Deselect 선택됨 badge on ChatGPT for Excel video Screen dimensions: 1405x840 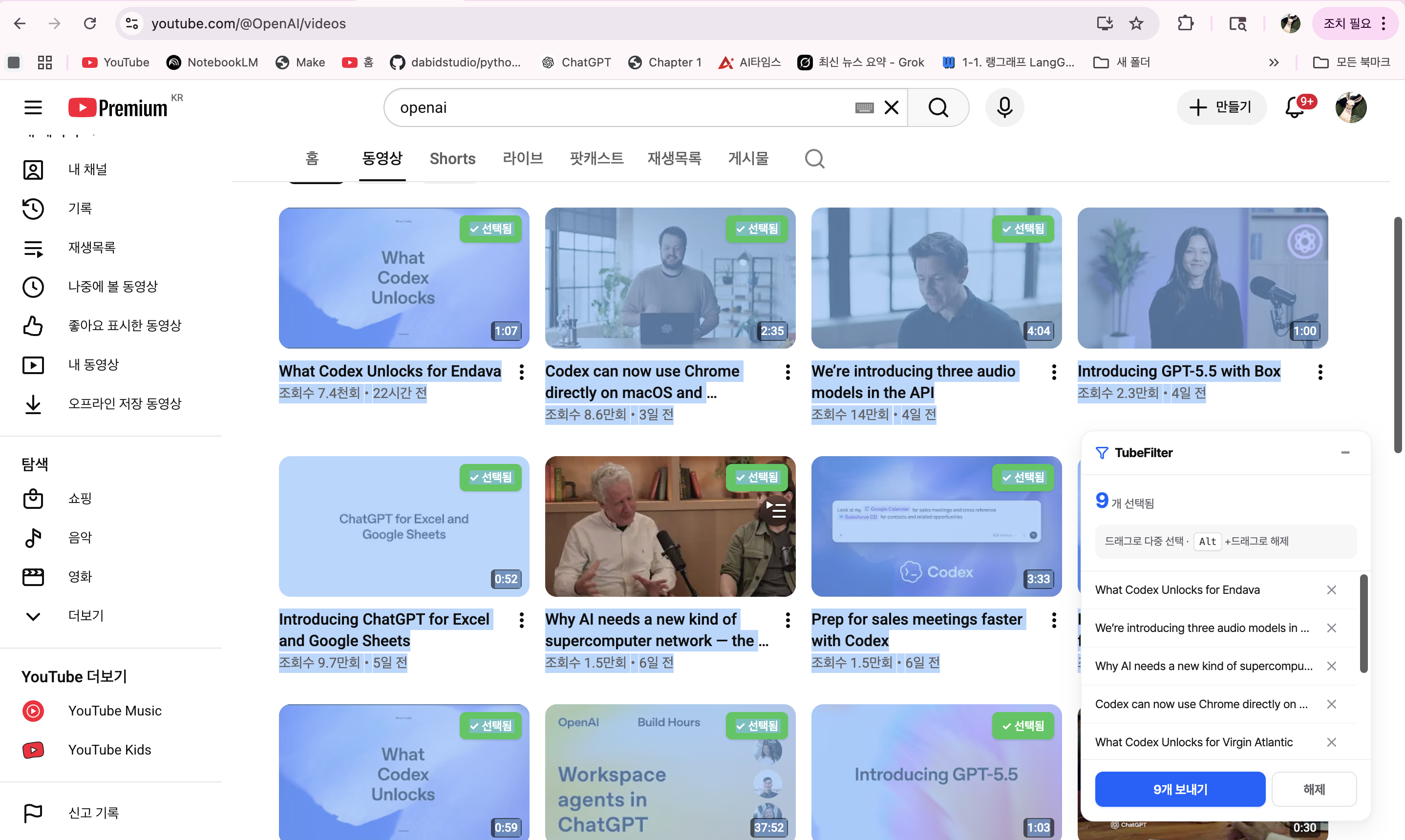point(490,477)
